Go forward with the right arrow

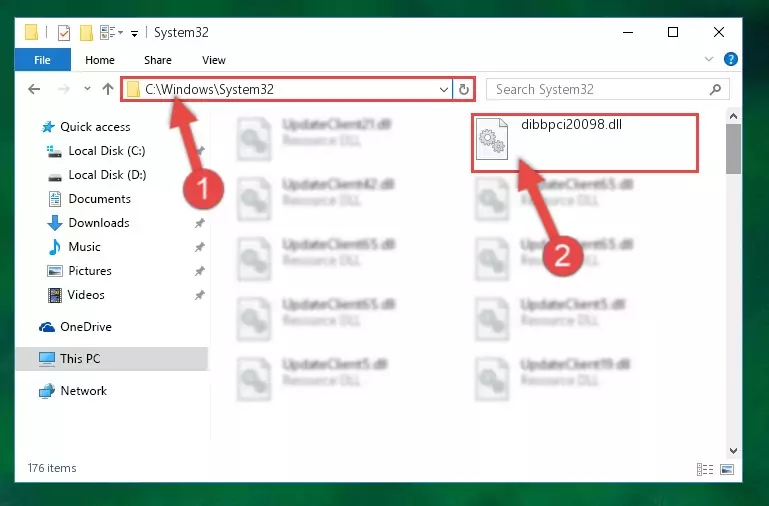[x=64, y=89]
